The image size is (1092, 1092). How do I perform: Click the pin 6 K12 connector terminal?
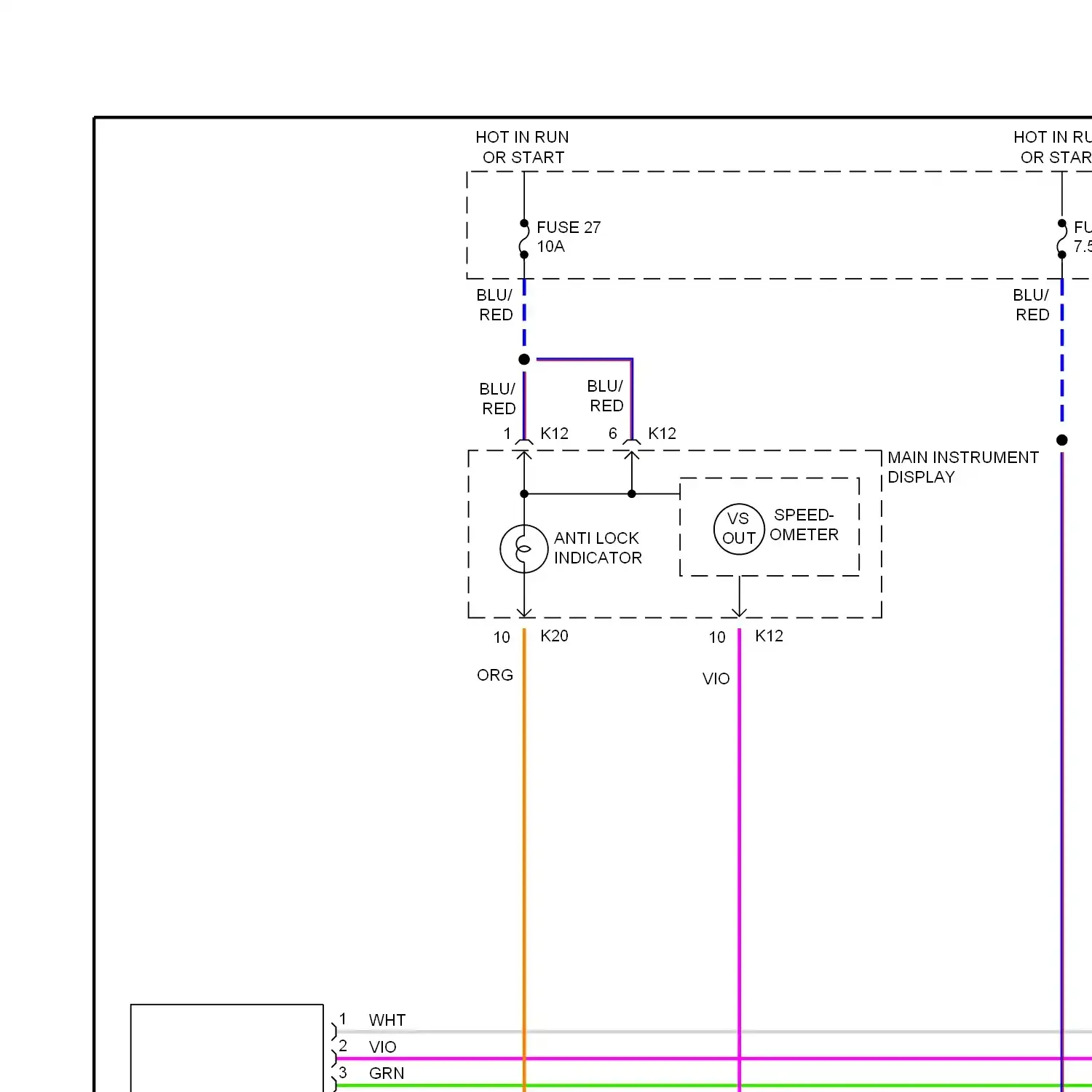(632, 442)
